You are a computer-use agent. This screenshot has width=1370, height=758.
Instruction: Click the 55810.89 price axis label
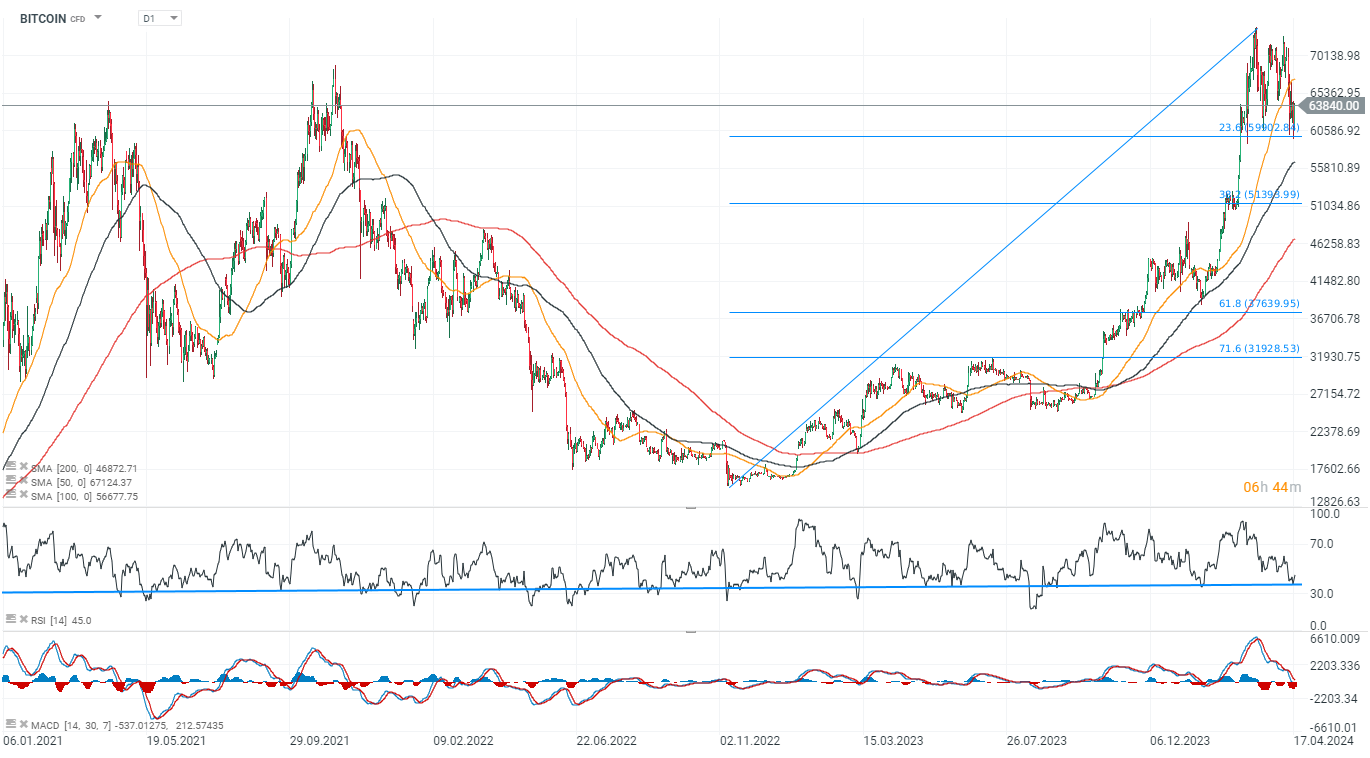coord(1334,168)
